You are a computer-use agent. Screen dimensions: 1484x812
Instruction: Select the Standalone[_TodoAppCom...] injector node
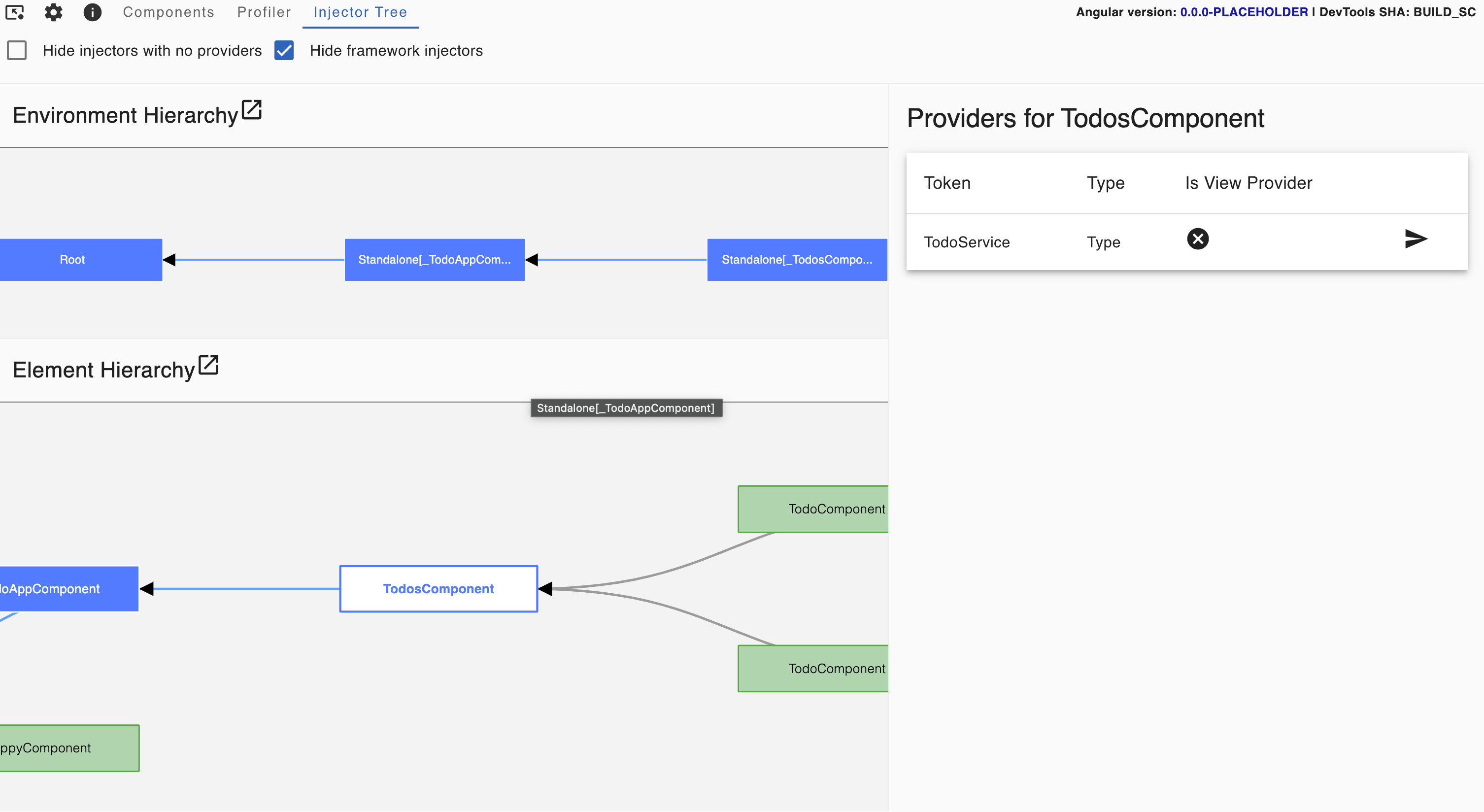pos(435,259)
